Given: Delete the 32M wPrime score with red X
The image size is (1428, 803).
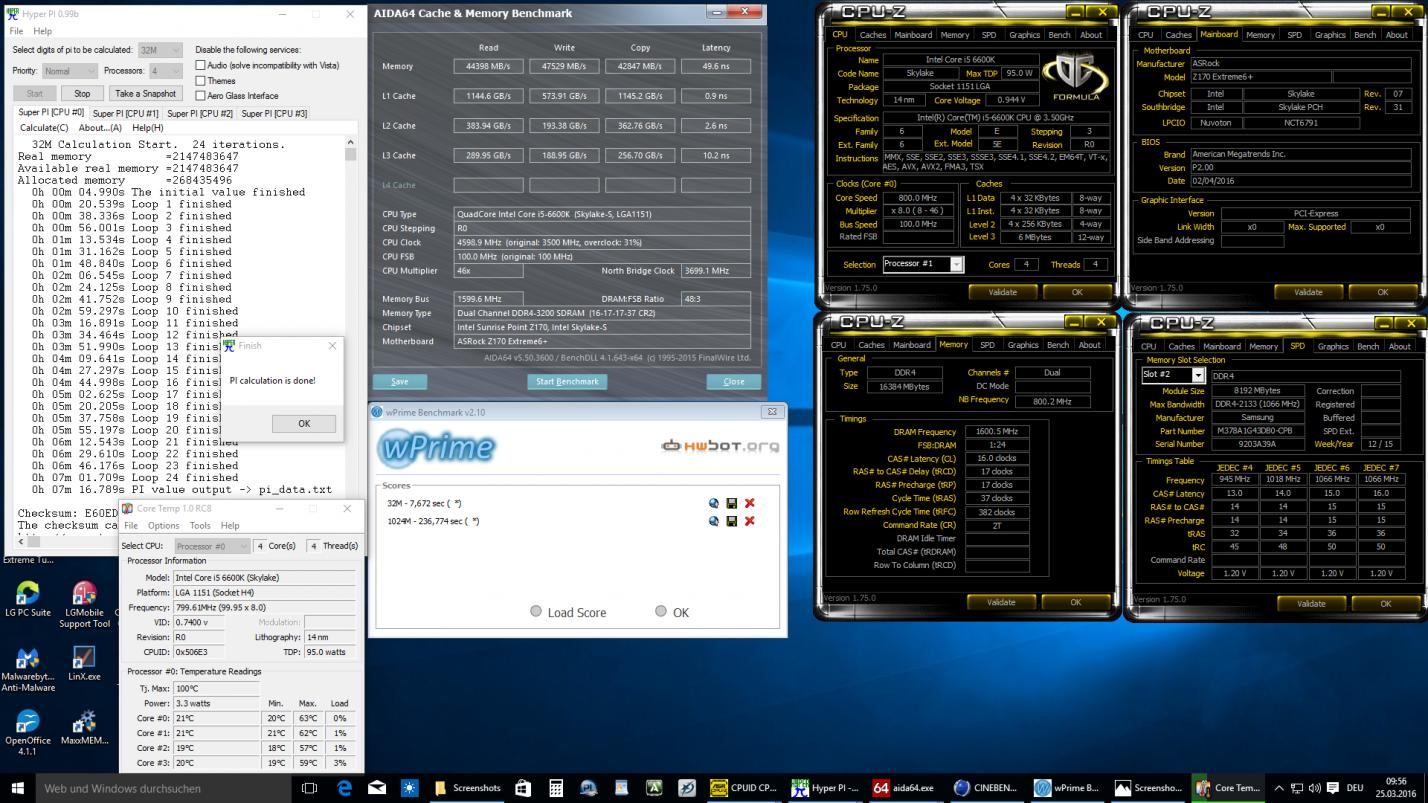Looking at the screenshot, I should pyautogui.click(x=749, y=503).
